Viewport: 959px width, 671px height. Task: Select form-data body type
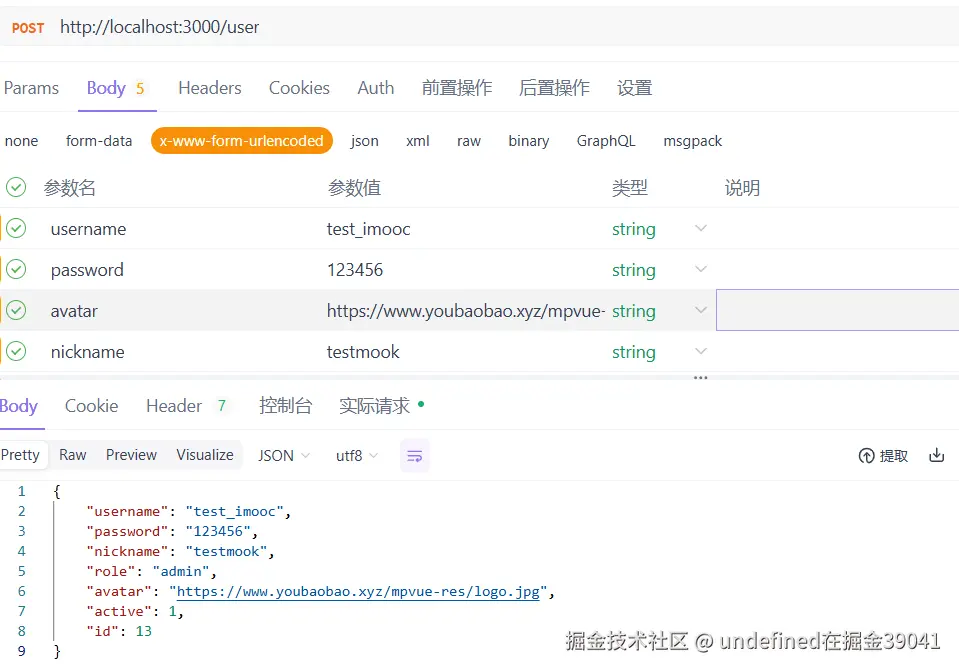tap(99, 141)
